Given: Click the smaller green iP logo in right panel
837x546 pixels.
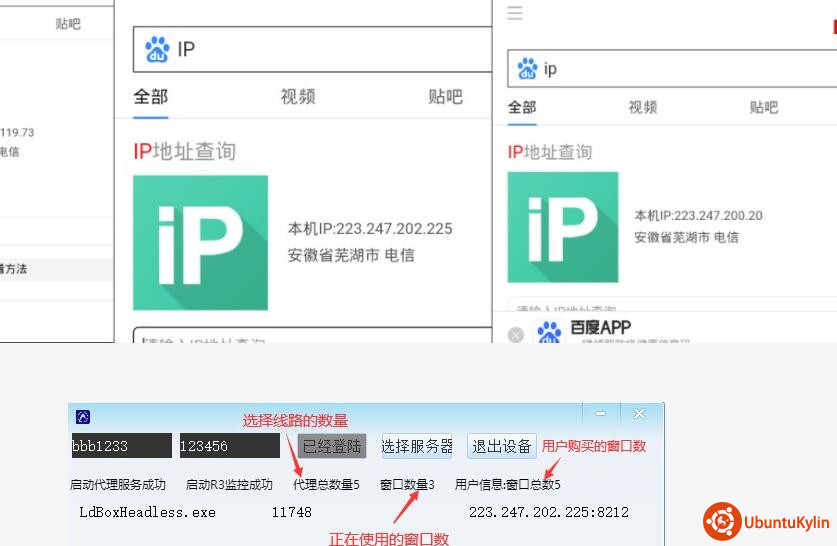Looking at the screenshot, I should click(562, 227).
